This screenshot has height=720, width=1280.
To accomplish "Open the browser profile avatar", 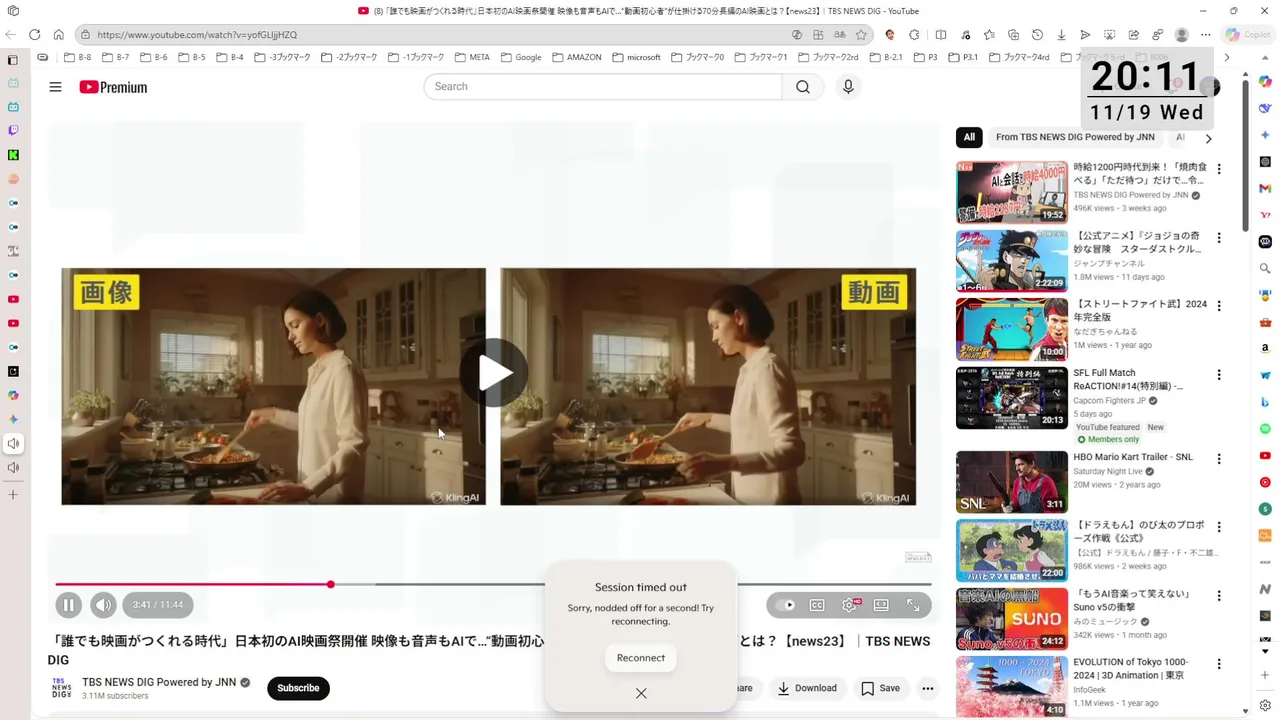I will [x=1182, y=34].
